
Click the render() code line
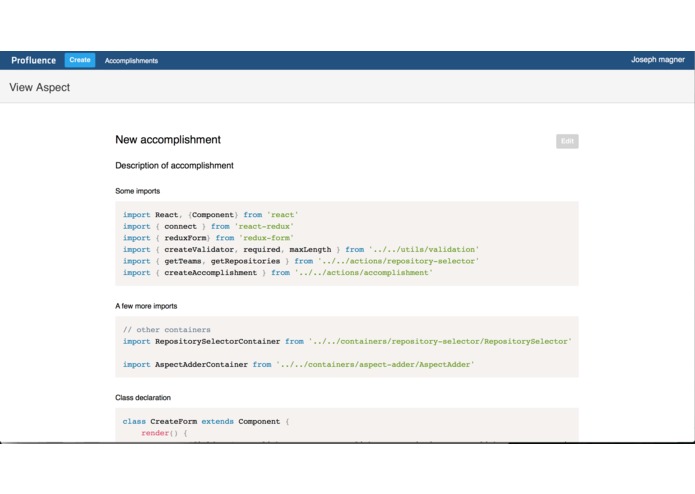(164, 433)
